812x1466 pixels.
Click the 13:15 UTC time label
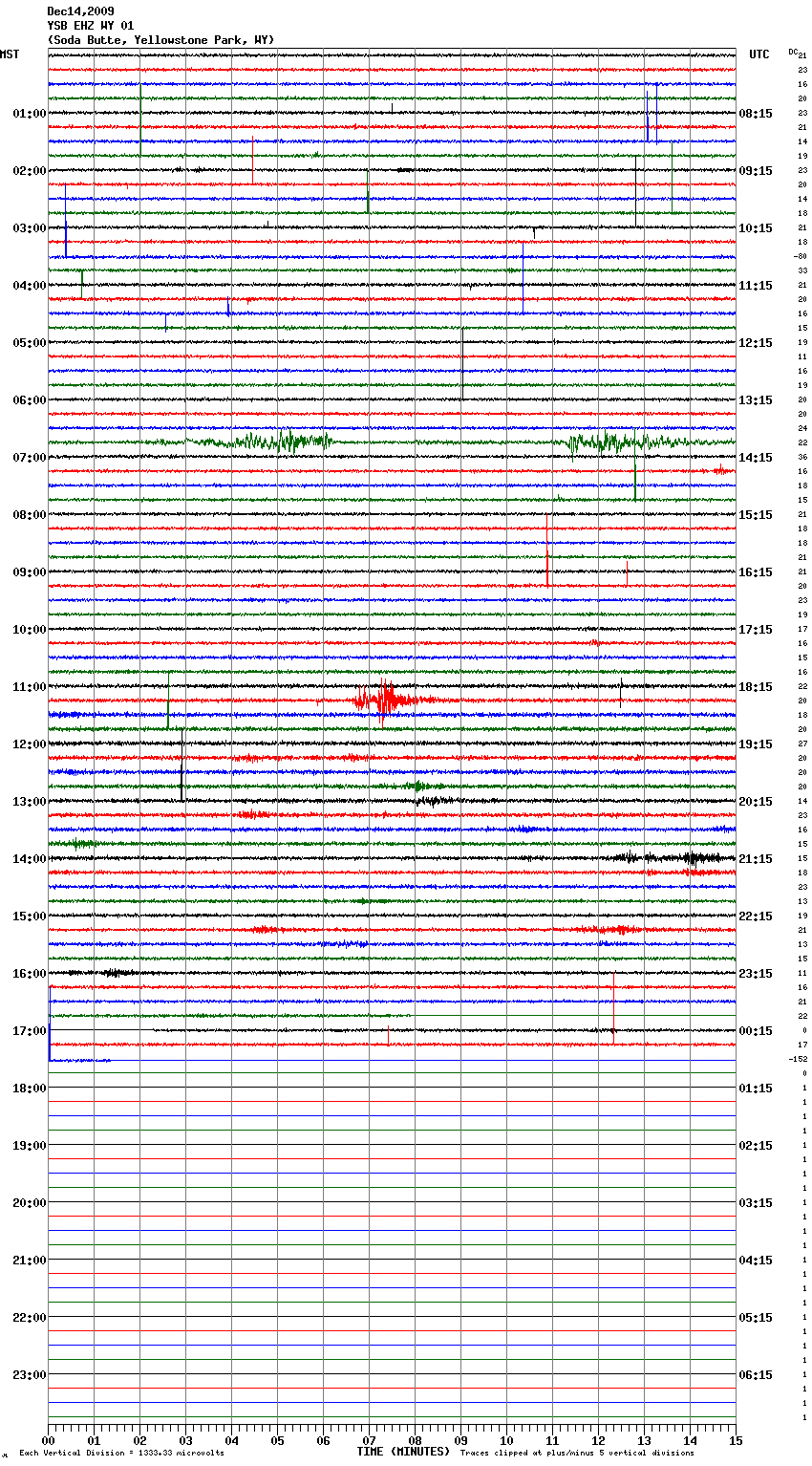coord(756,400)
